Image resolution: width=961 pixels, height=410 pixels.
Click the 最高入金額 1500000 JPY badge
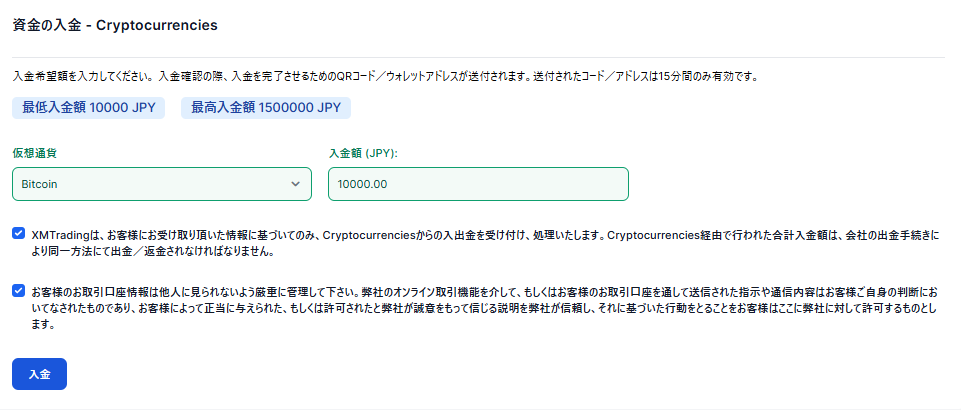click(x=266, y=107)
